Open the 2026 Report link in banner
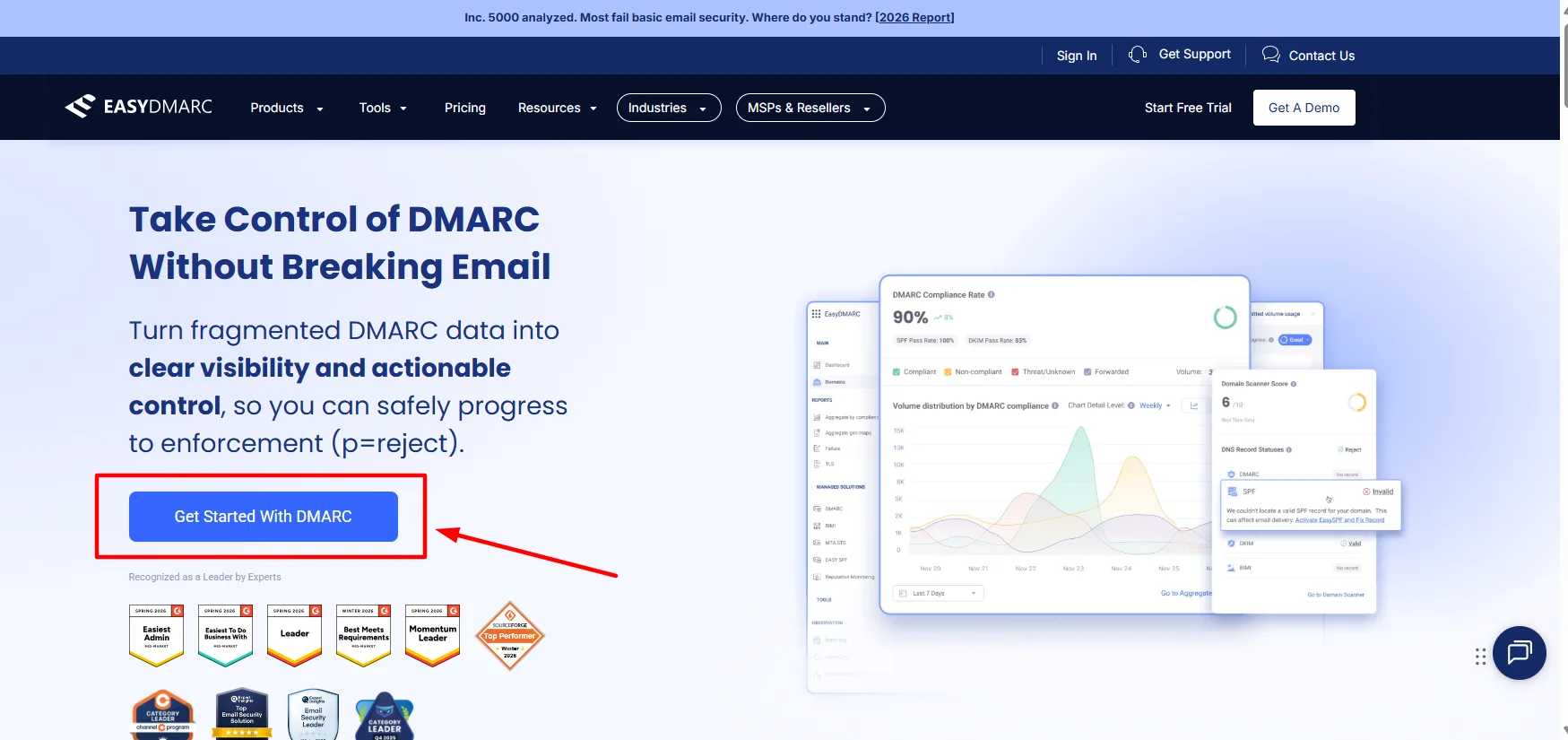 click(x=914, y=17)
